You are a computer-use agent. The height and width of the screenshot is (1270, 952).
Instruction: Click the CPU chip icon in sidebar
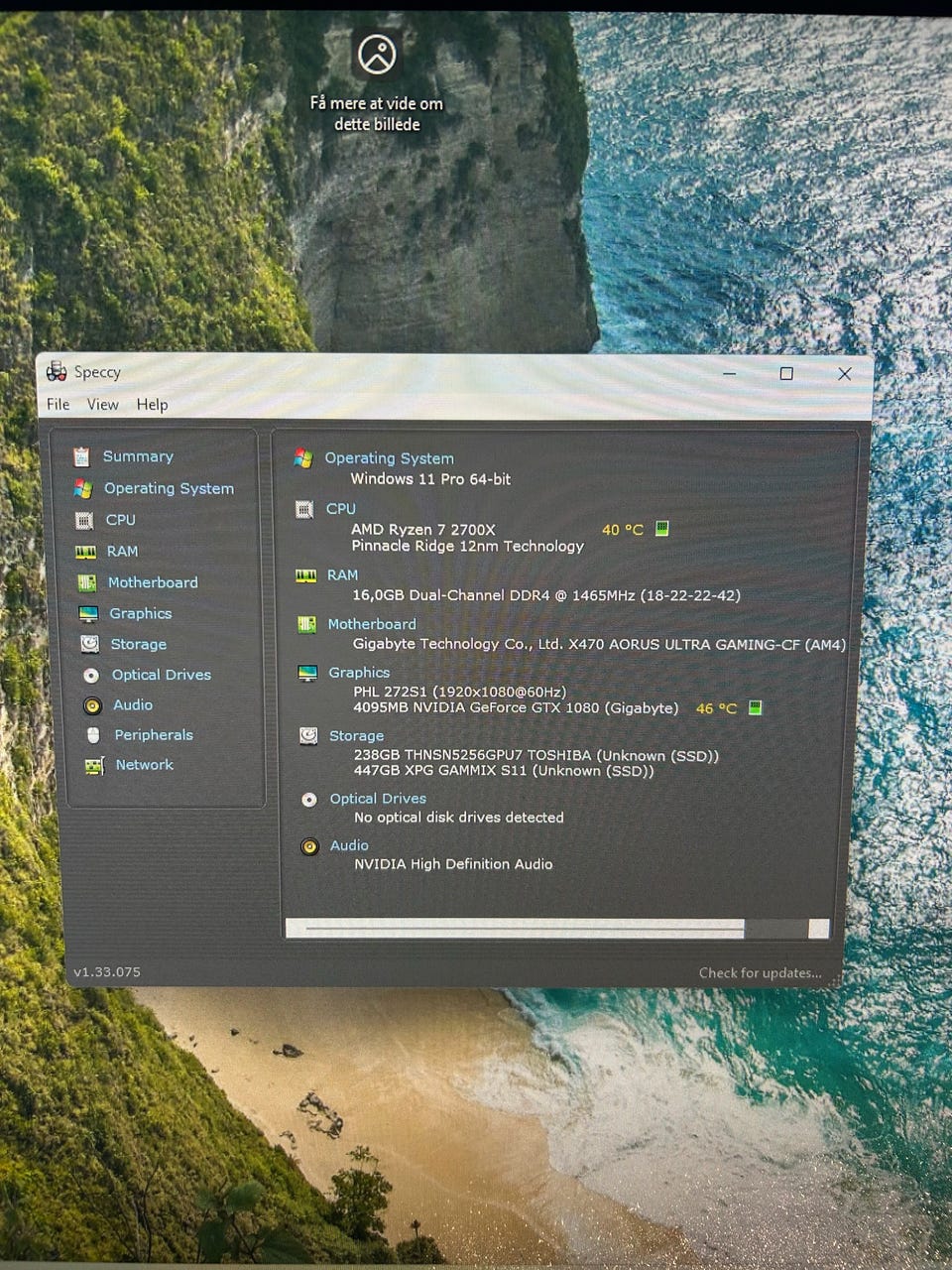(85, 520)
